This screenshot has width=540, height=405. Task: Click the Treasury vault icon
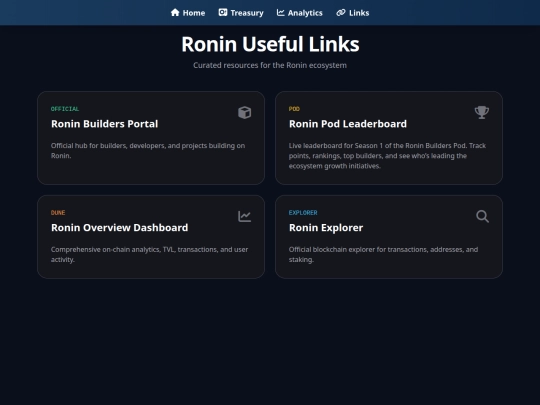pos(223,12)
